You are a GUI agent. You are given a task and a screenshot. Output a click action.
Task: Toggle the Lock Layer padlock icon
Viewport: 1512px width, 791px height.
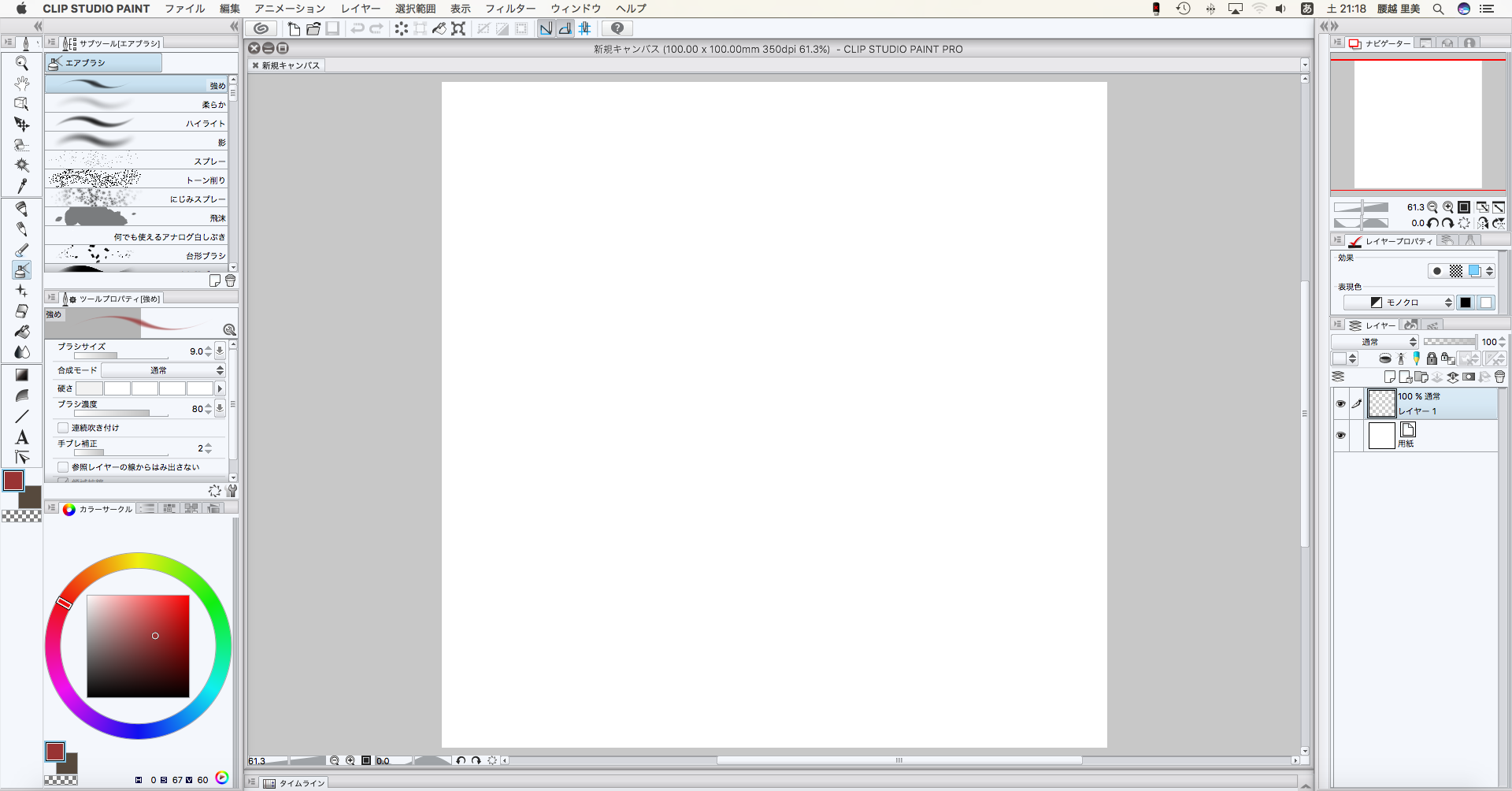coord(1432,358)
